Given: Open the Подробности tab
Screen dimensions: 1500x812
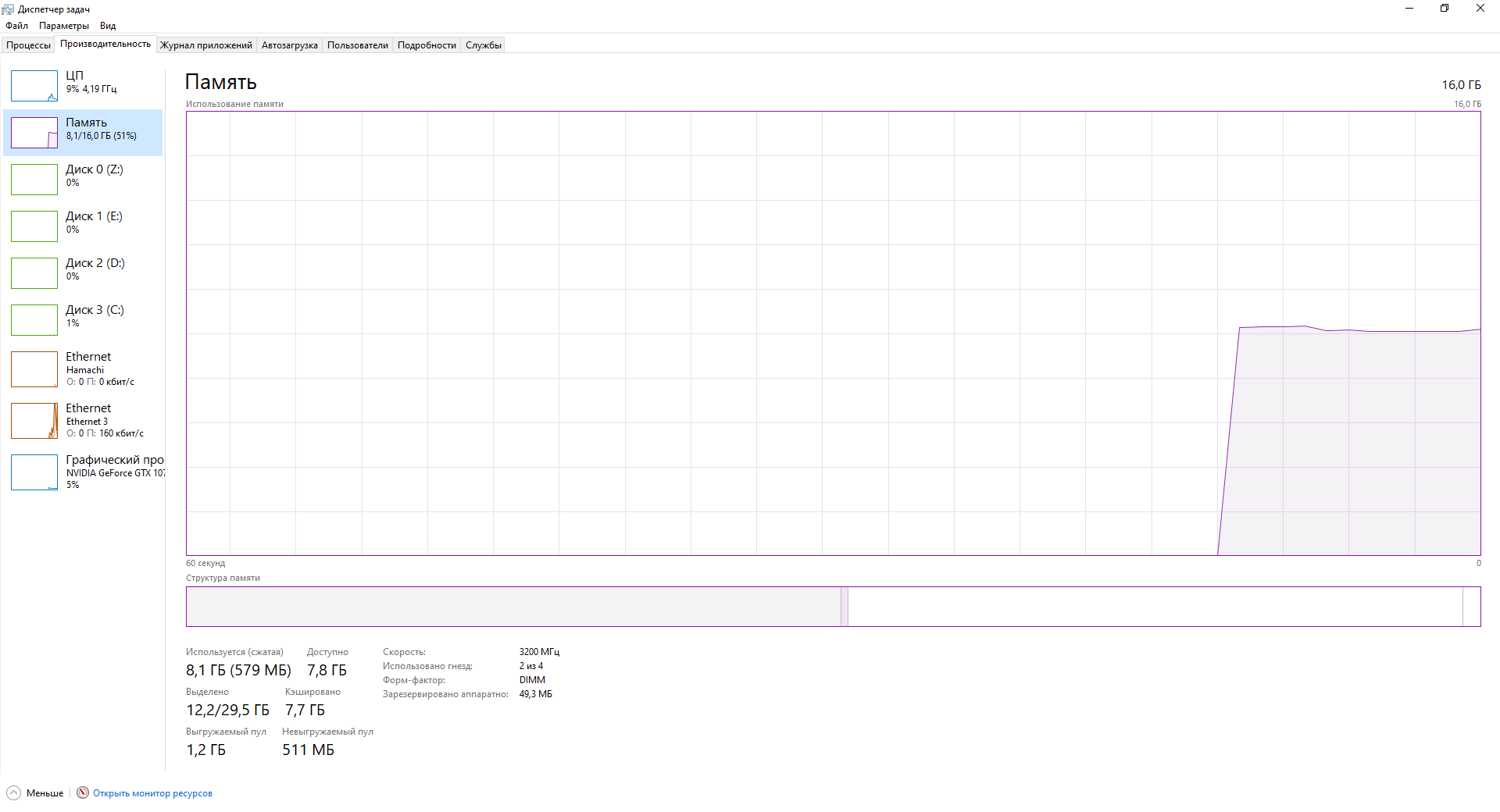Looking at the screenshot, I should tap(427, 45).
